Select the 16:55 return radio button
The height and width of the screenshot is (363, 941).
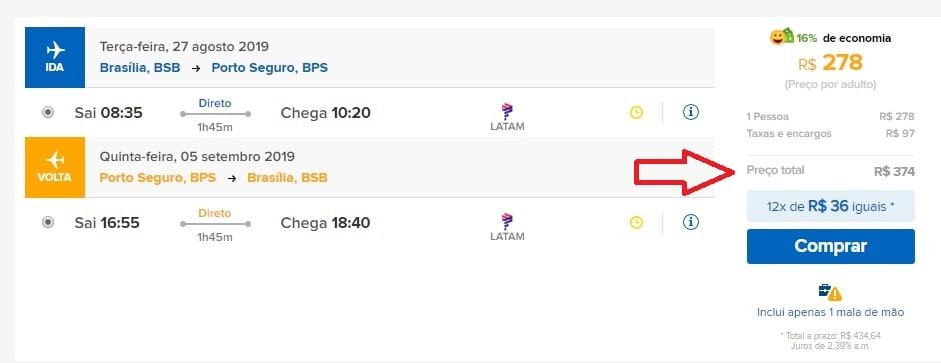pyautogui.click(x=48, y=223)
